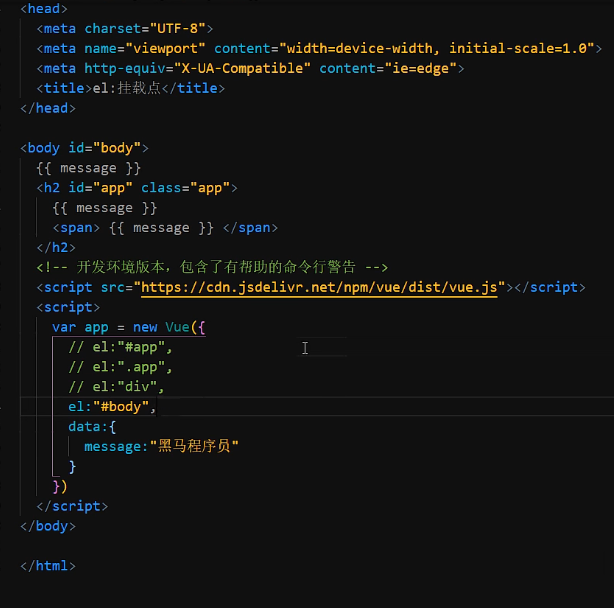
Task: Click the {{ message }} line directly under the body tag
Action: pos(88,168)
